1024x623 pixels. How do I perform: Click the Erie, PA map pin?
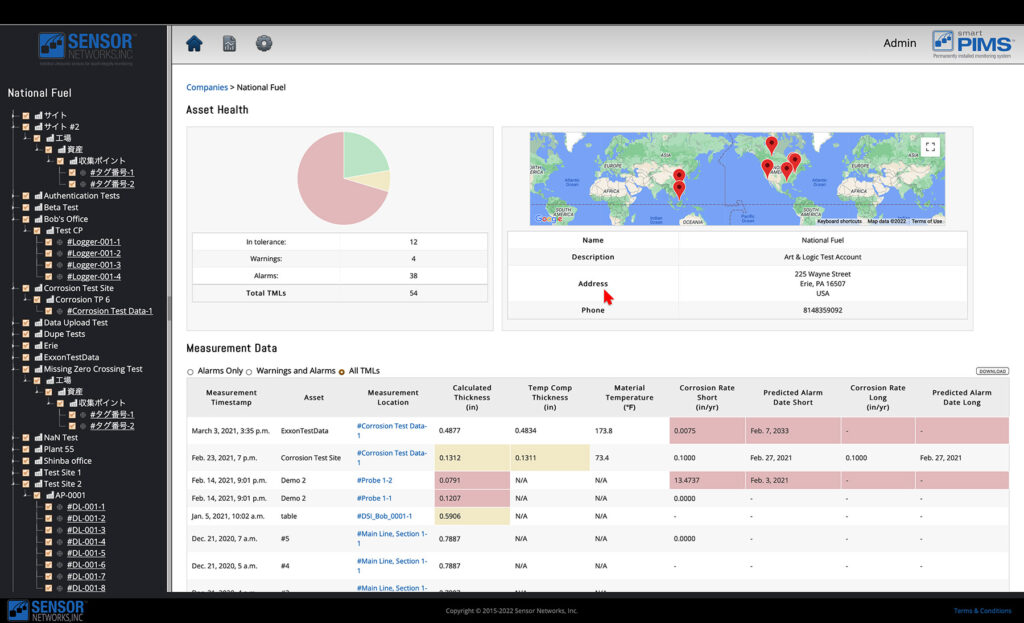pyautogui.click(x=795, y=161)
